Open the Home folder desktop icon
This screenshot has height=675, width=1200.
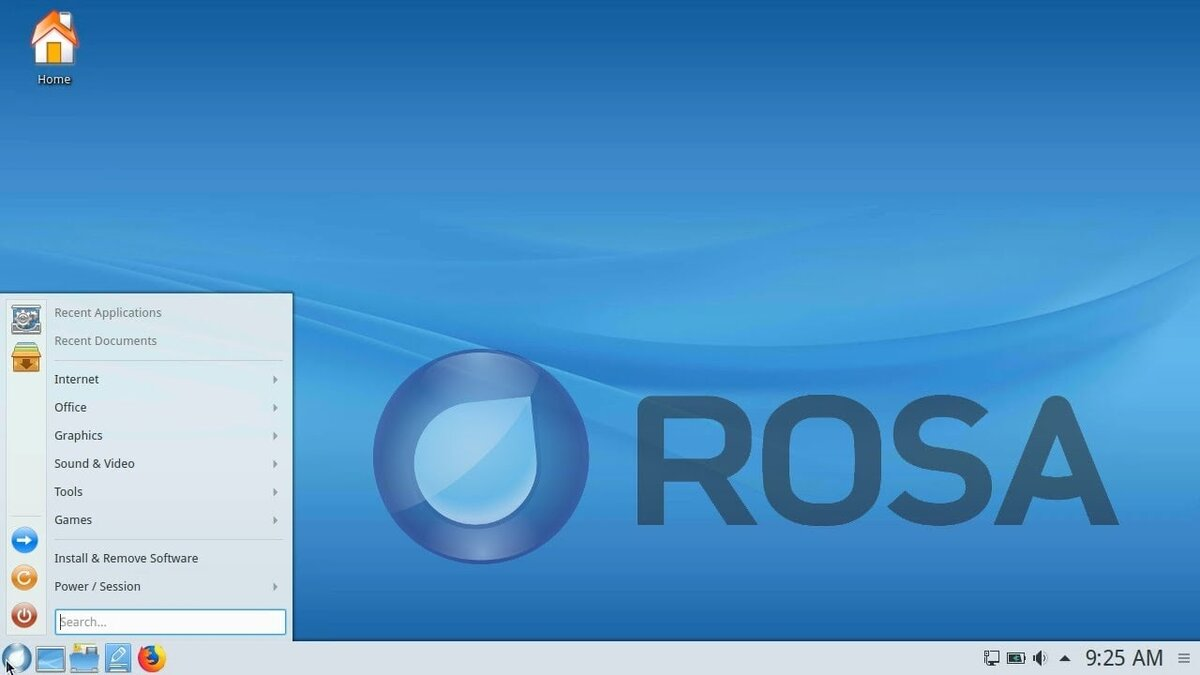point(54,48)
